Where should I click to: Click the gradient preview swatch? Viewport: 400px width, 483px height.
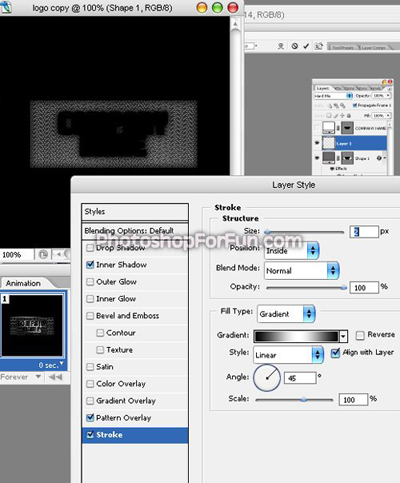tap(297, 336)
